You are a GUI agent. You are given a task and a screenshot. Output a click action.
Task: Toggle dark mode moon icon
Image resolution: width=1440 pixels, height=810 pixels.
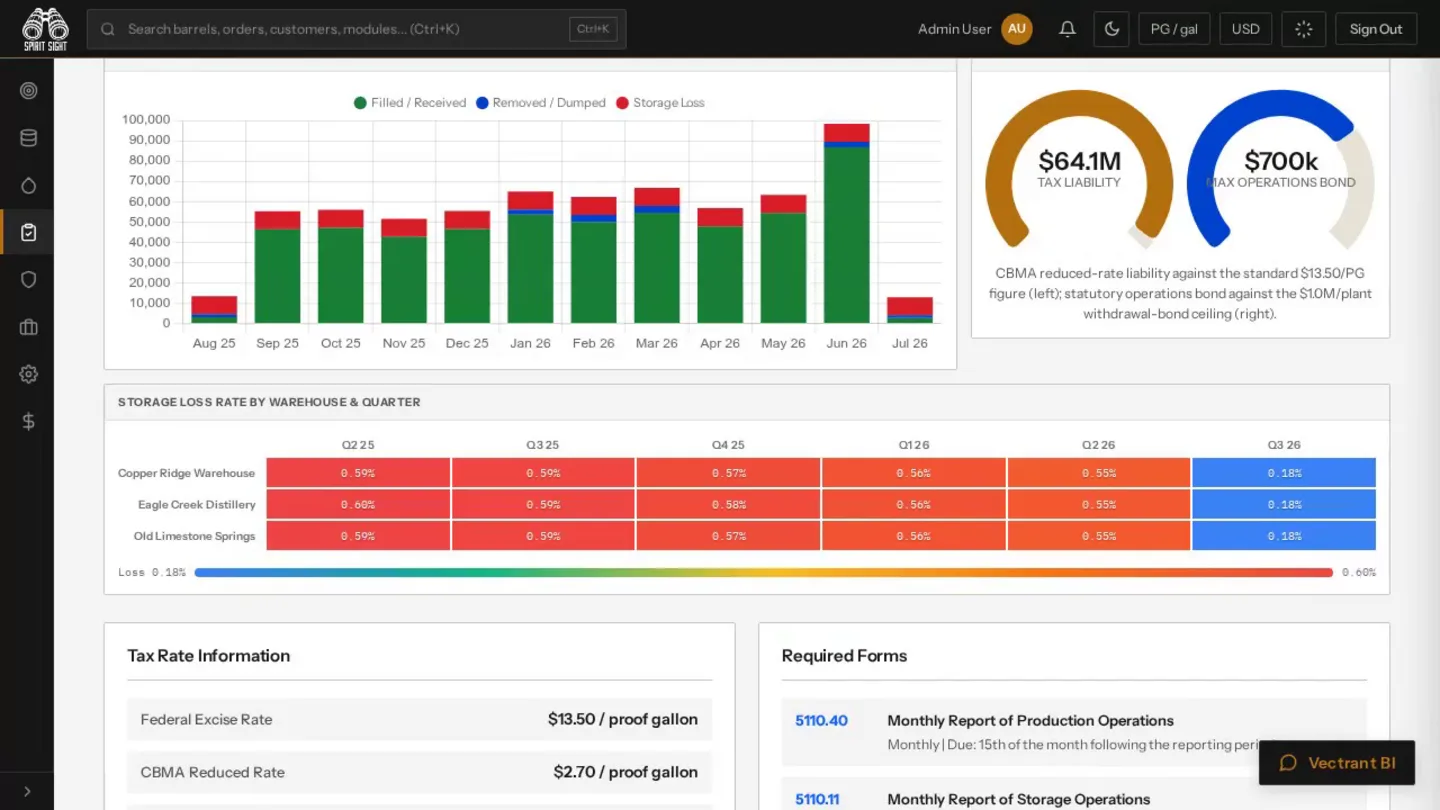(1111, 29)
